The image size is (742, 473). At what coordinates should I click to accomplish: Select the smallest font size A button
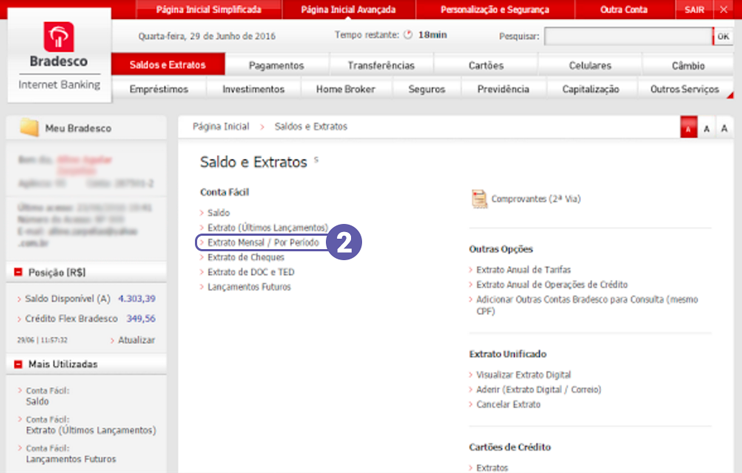tap(689, 129)
